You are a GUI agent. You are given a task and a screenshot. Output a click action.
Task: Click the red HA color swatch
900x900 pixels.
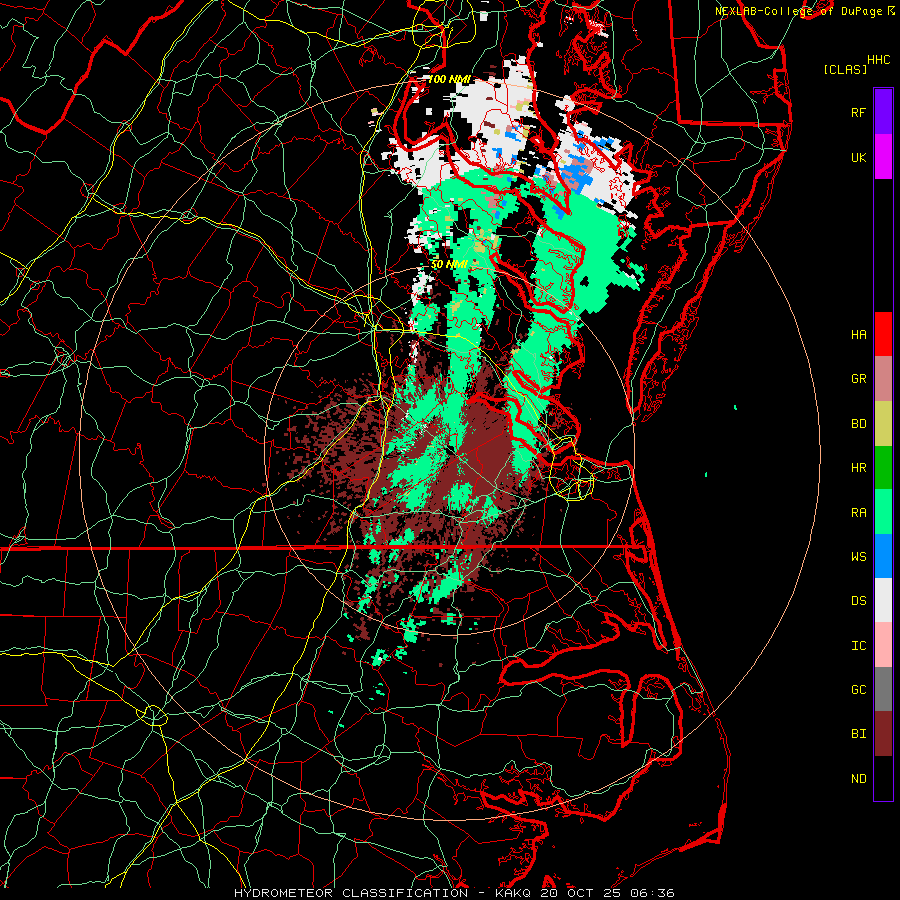(883, 334)
